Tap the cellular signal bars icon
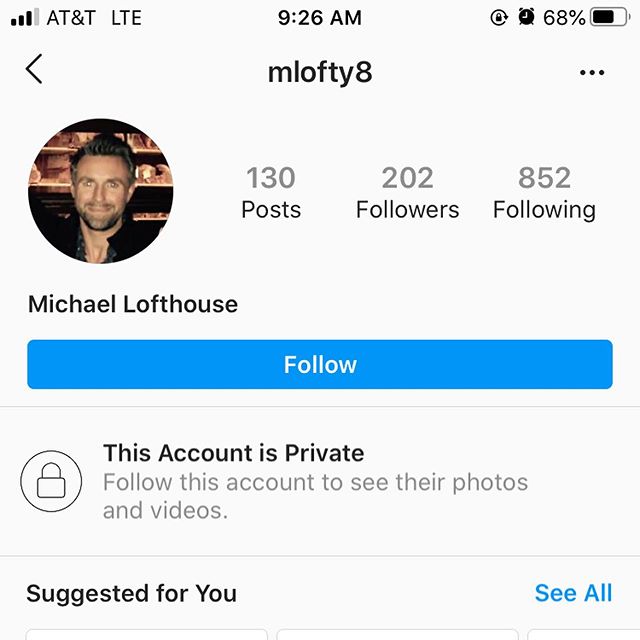Viewport: 640px width, 640px height. 25,17
